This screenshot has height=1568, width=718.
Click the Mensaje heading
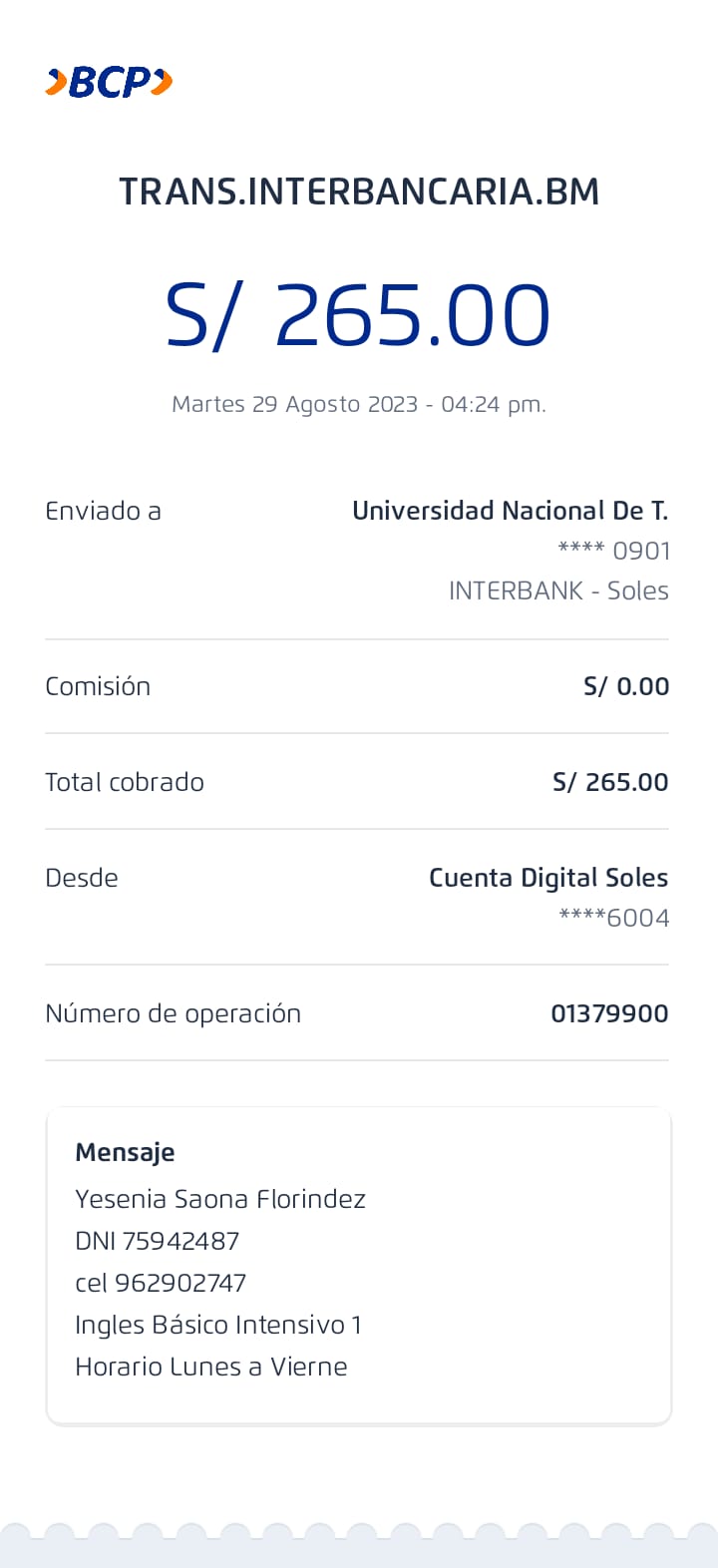pyautogui.click(x=125, y=1152)
